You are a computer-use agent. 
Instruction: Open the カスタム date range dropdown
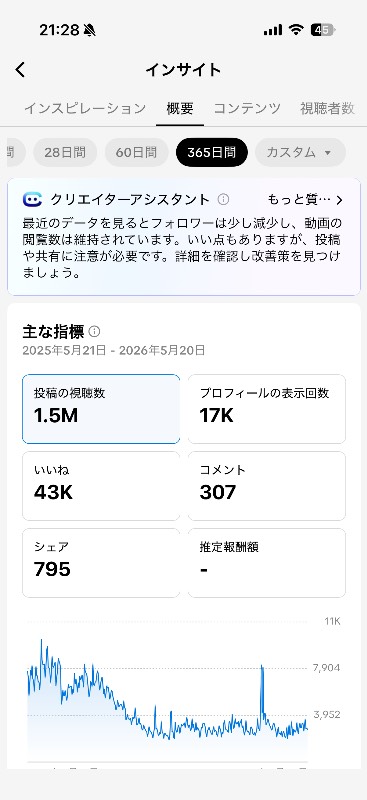click(x=300, y=152)
